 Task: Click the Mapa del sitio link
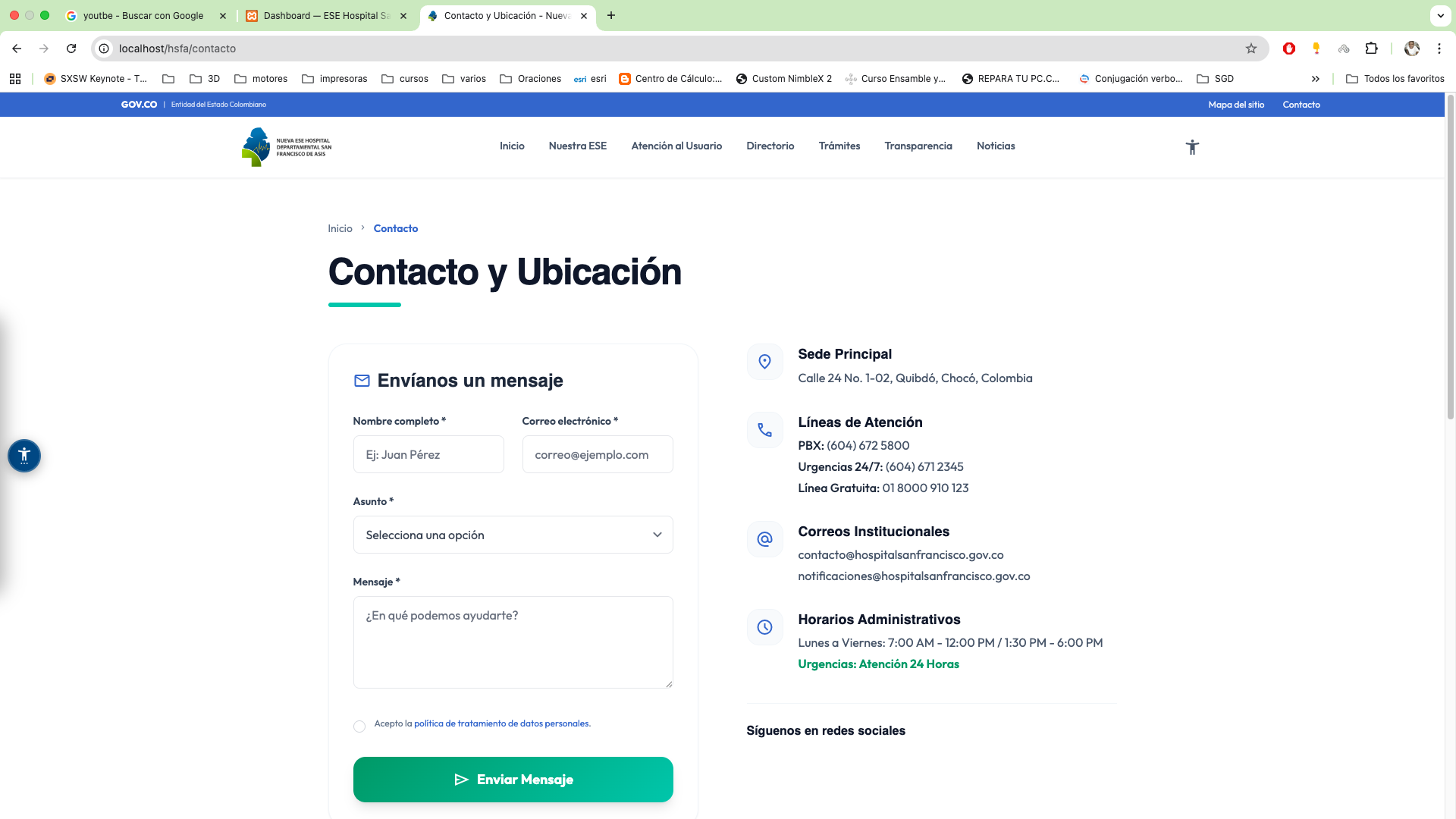(x=1236, y=105)
